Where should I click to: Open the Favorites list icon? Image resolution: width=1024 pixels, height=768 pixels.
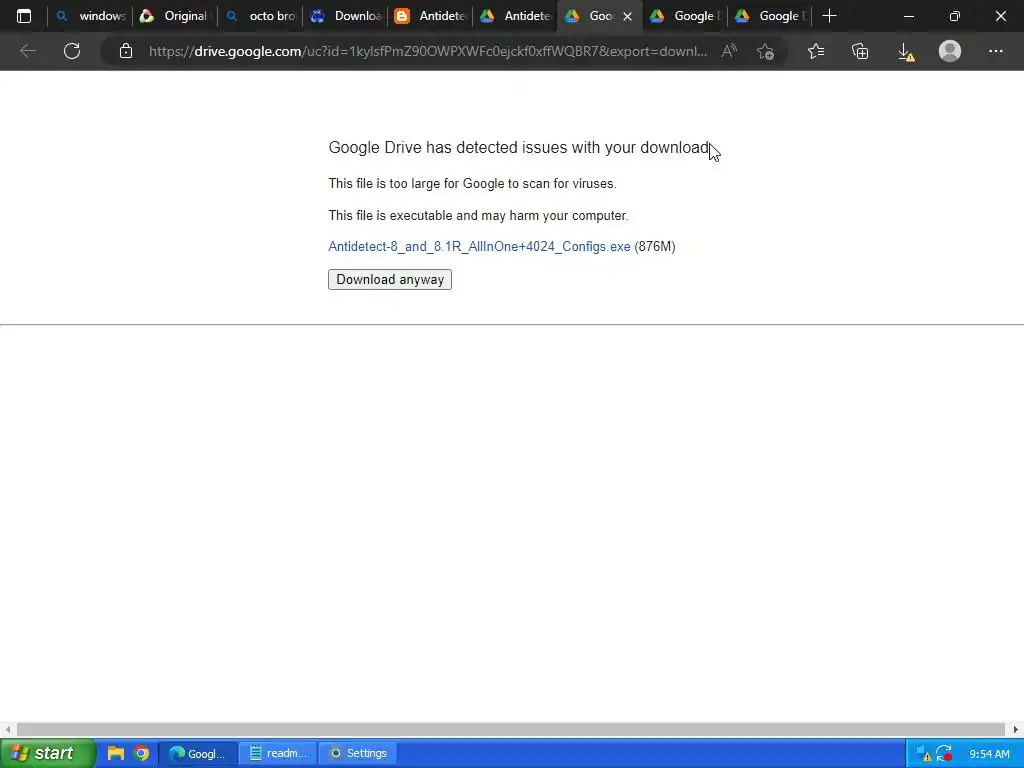click(x=816, y=51)
